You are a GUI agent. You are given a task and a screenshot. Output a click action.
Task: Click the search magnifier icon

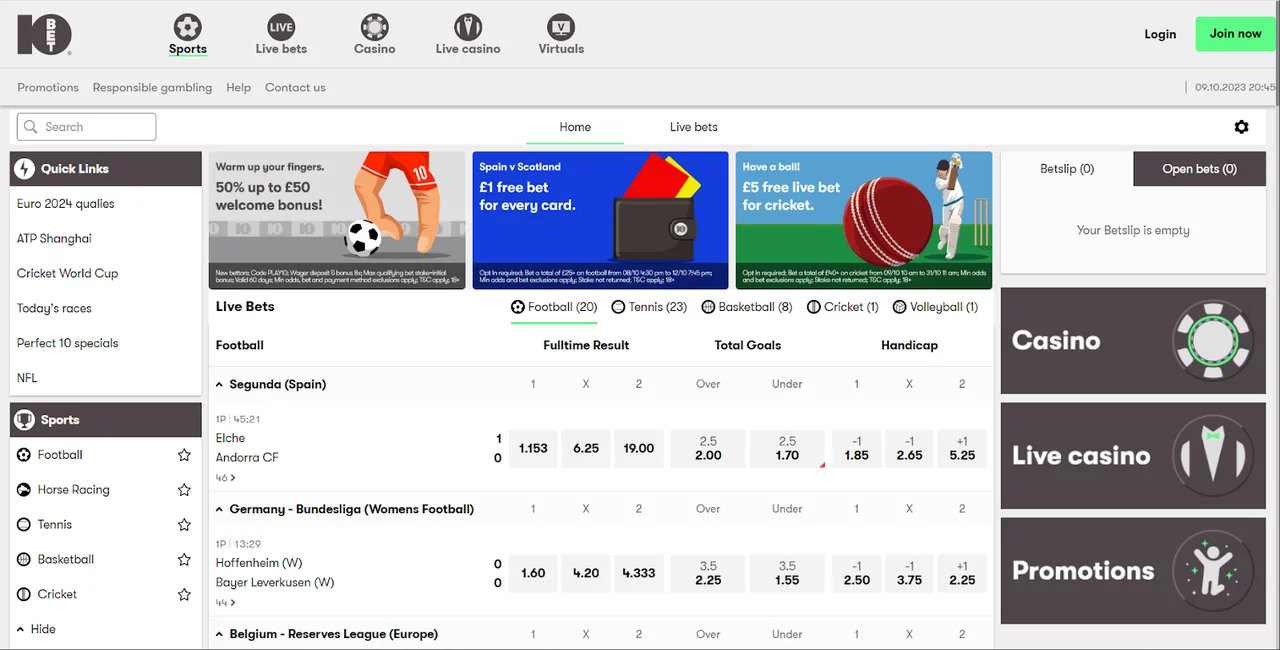(32, 127)
